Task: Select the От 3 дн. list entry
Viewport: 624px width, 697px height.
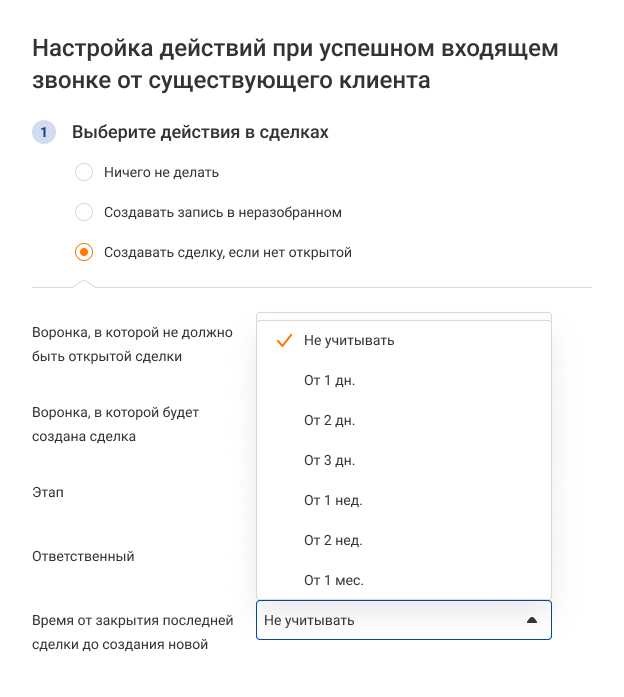Action: tap(329, 460)
